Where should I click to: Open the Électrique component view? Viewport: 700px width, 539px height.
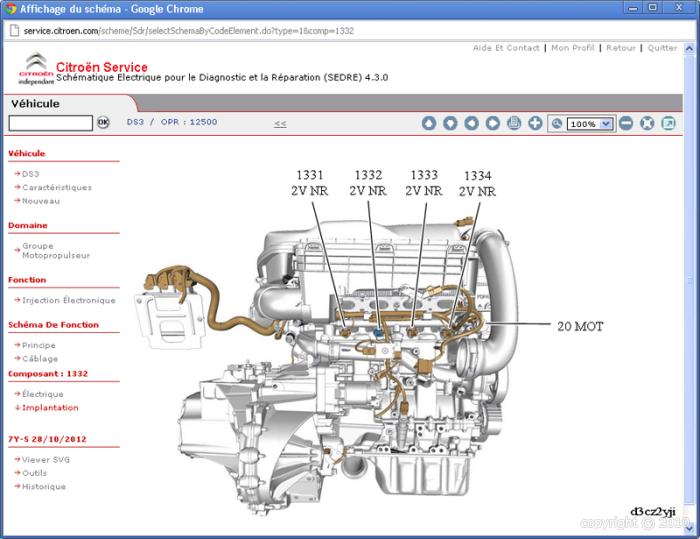[x=42, y=394]
